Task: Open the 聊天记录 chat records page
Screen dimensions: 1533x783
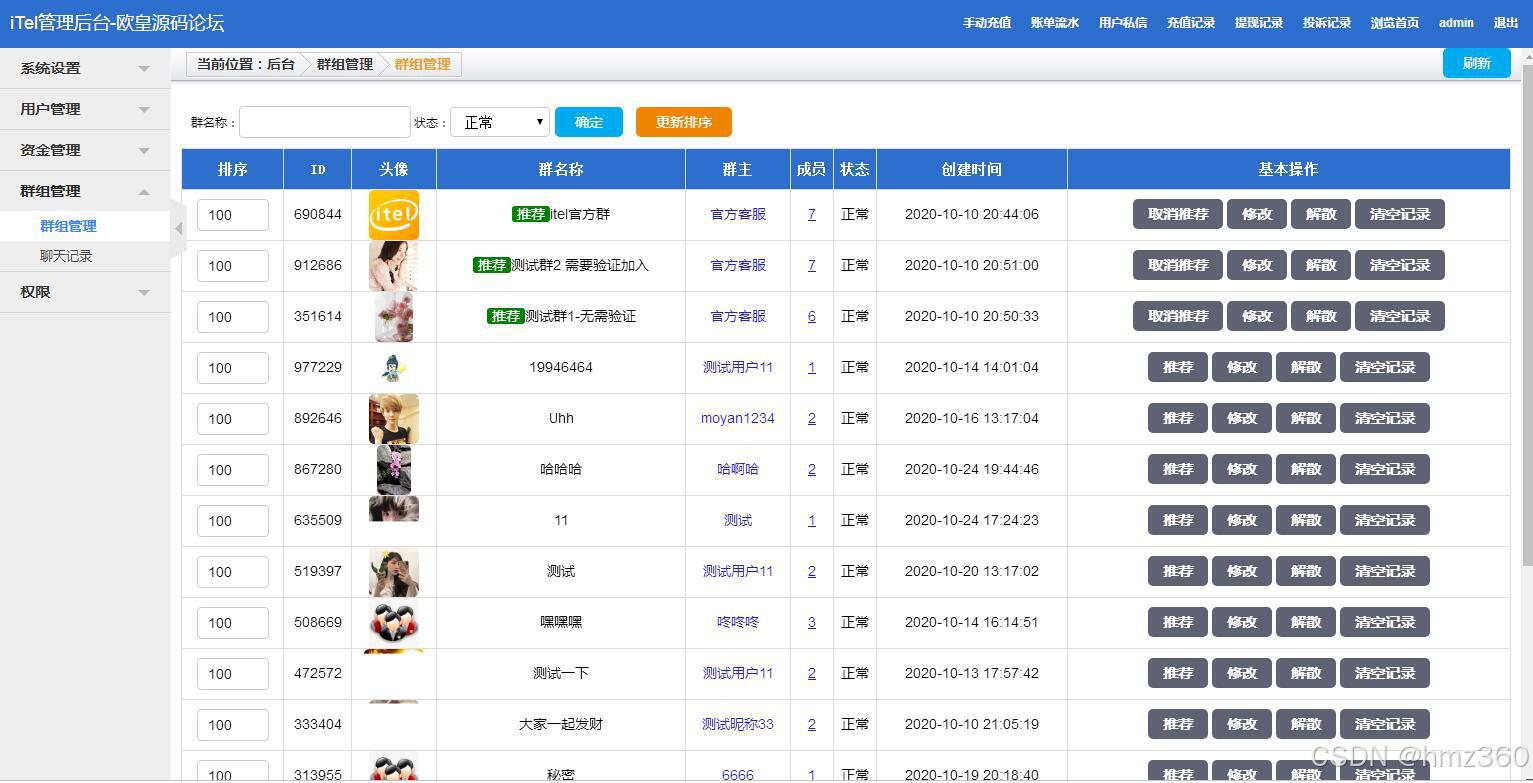Action: click(67, 256)
